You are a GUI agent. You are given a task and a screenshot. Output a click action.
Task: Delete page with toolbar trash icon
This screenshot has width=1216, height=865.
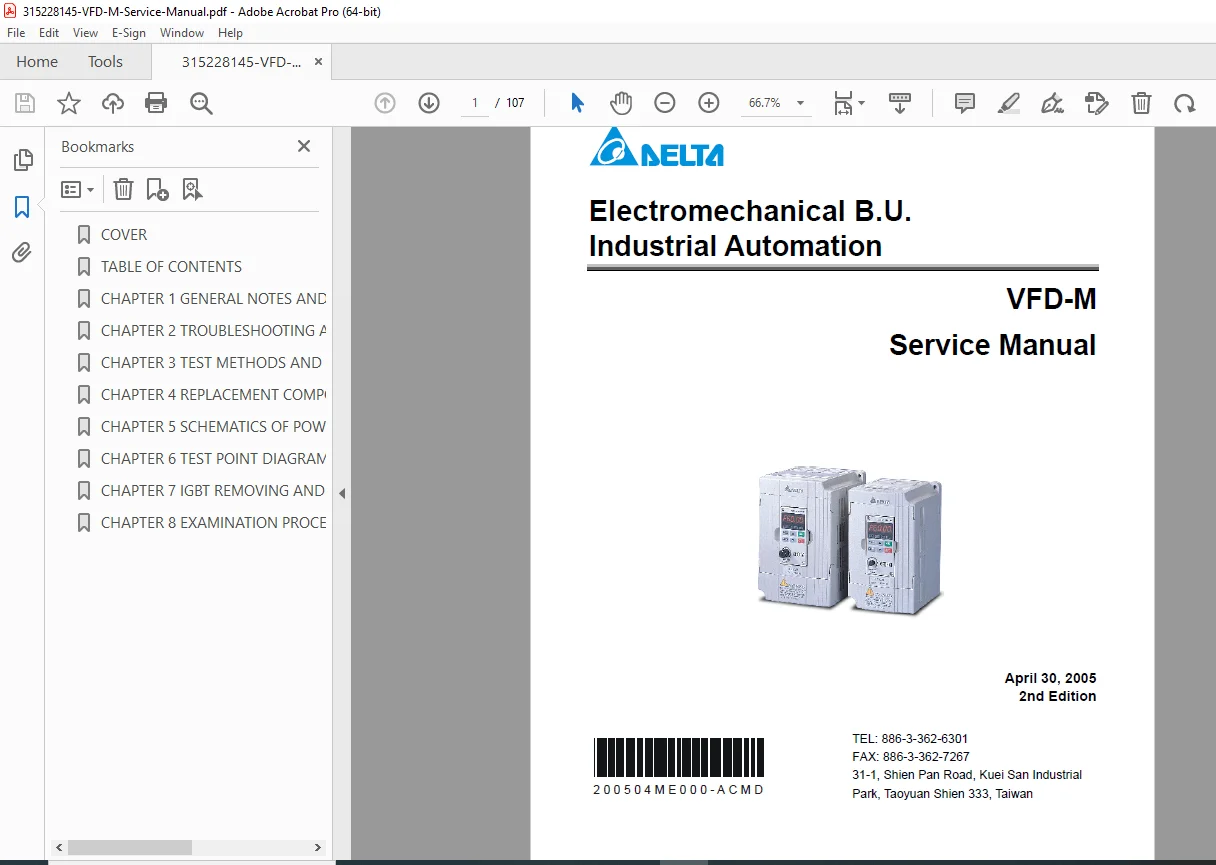[1141, 103]
